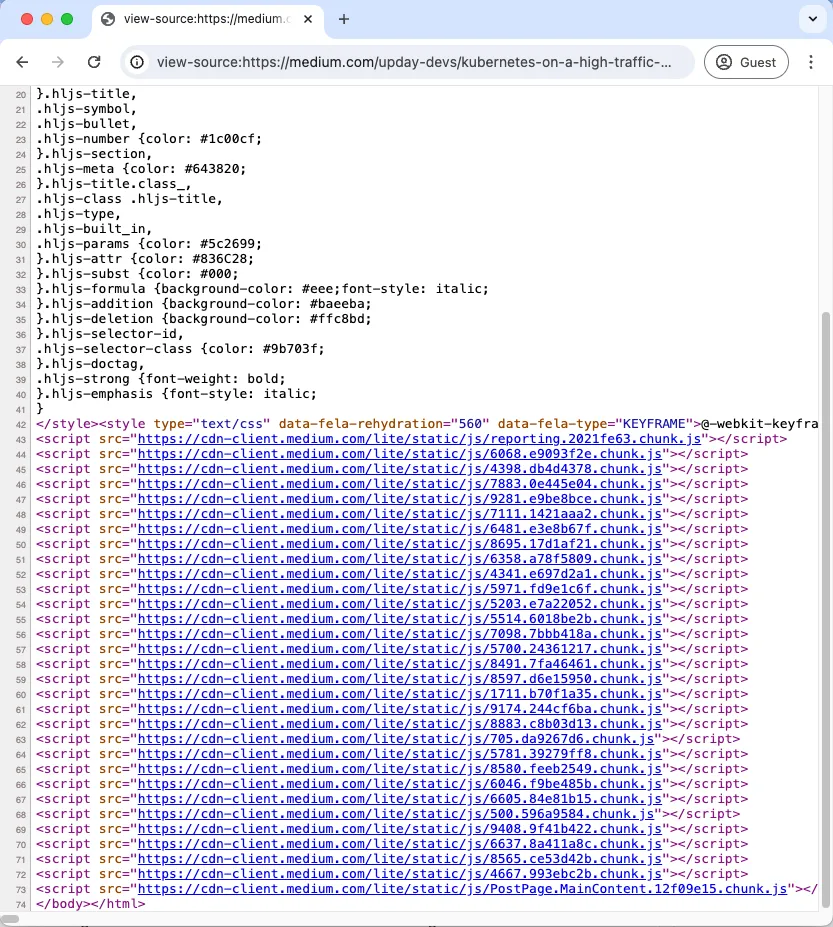The width and height of the screenshot is (833, 927).
Task: Open a new tab with plus button
Action: point(344,19)
